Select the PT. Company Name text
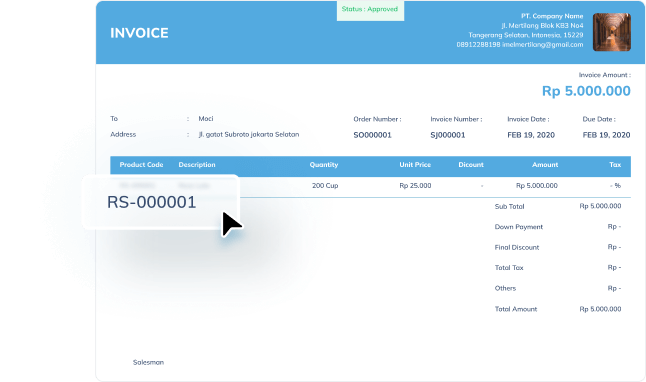The height and width of the screenshot is (382, 646). click(552, 16)
